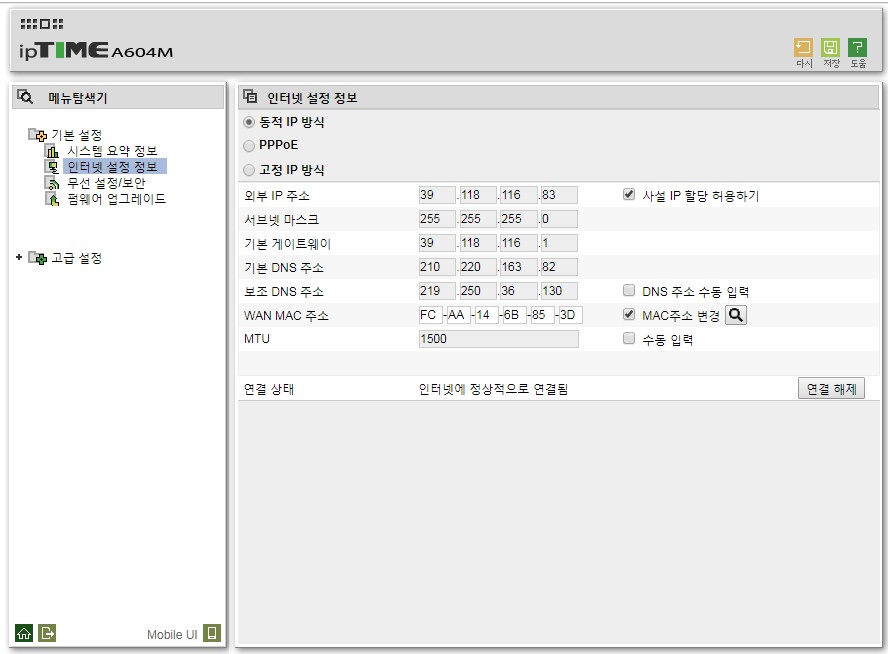
Task: Click the 연결 해제 button
Action: coord(831,389)
